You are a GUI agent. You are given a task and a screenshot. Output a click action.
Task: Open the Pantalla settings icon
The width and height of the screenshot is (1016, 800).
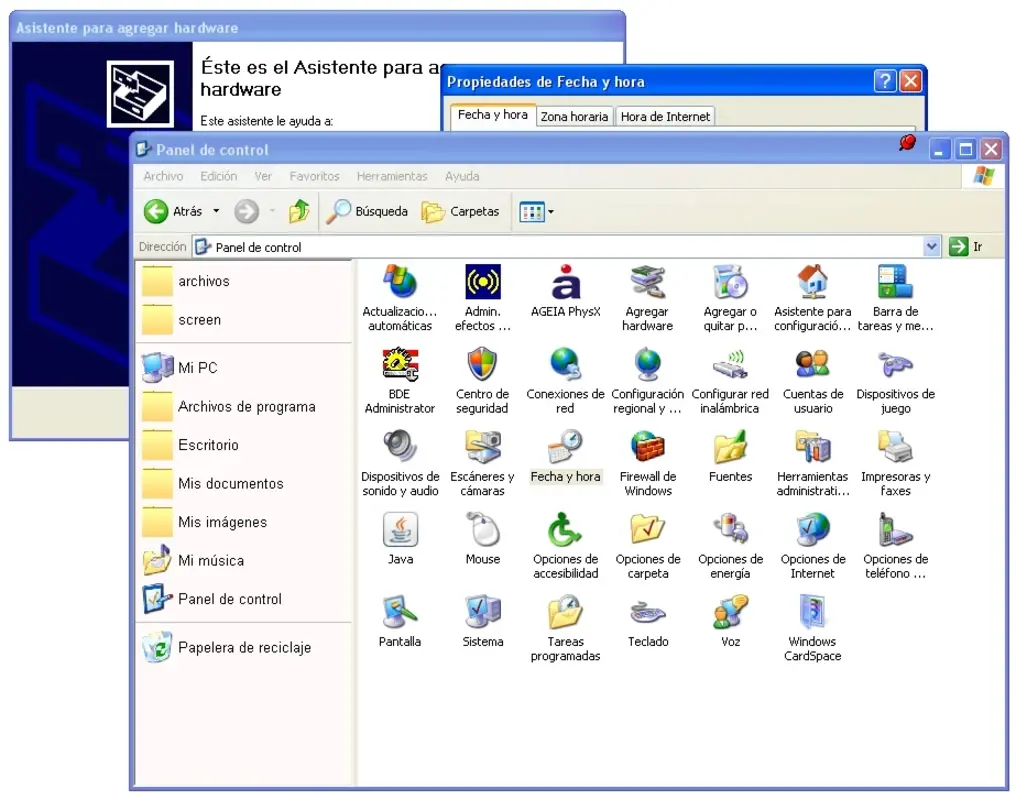400,615
